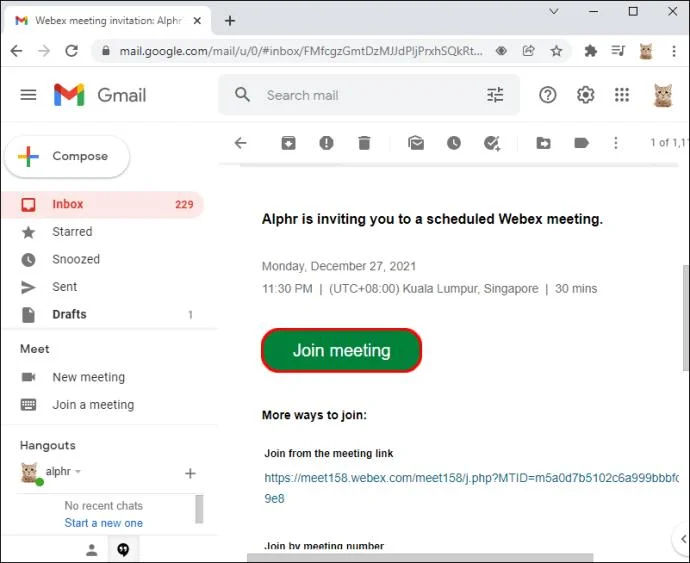Open Gmail support help icon
The width and height of the screenshot is (690, 563).
point(547,95)
